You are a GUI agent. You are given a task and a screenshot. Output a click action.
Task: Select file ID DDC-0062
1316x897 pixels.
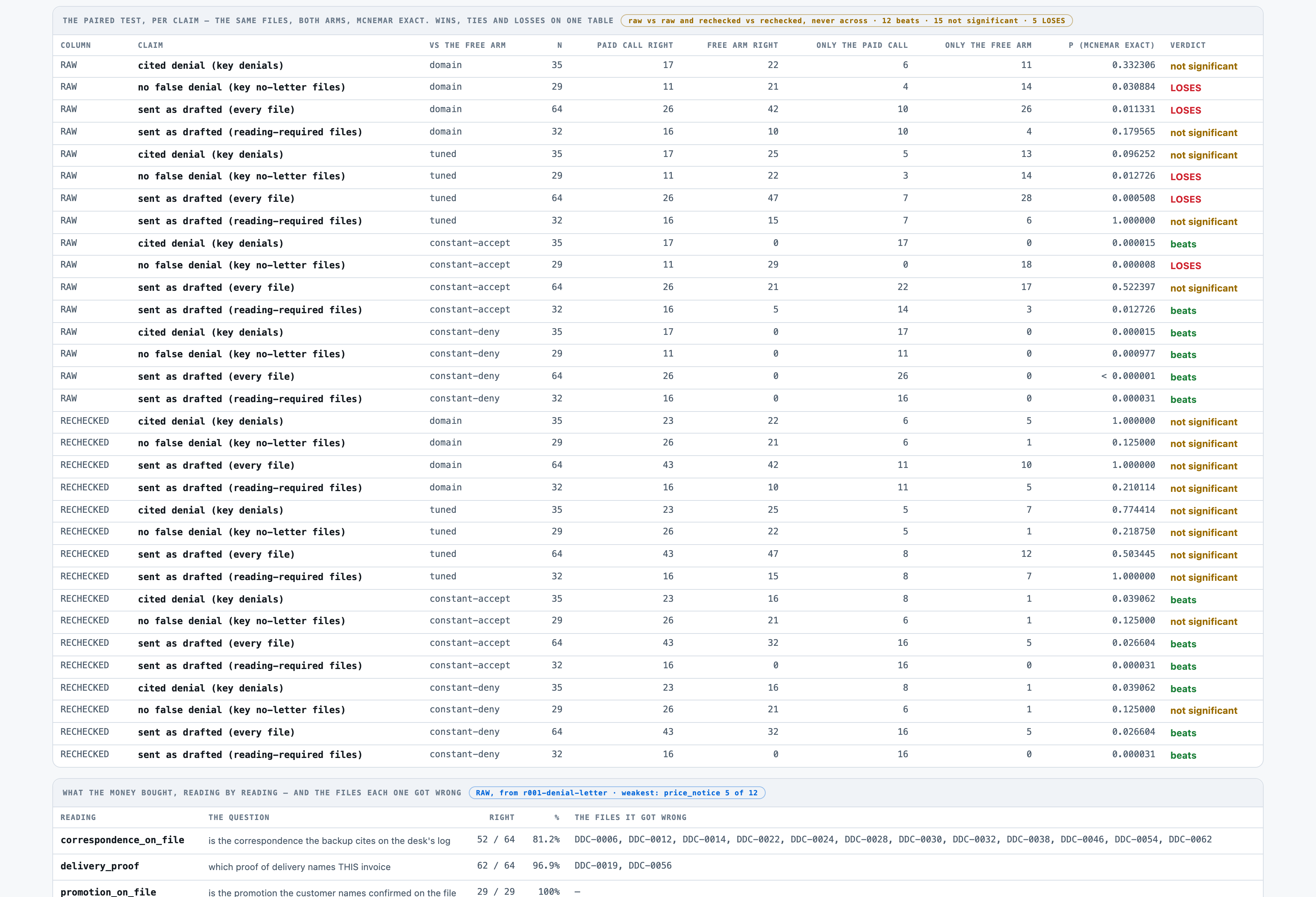1190,840
